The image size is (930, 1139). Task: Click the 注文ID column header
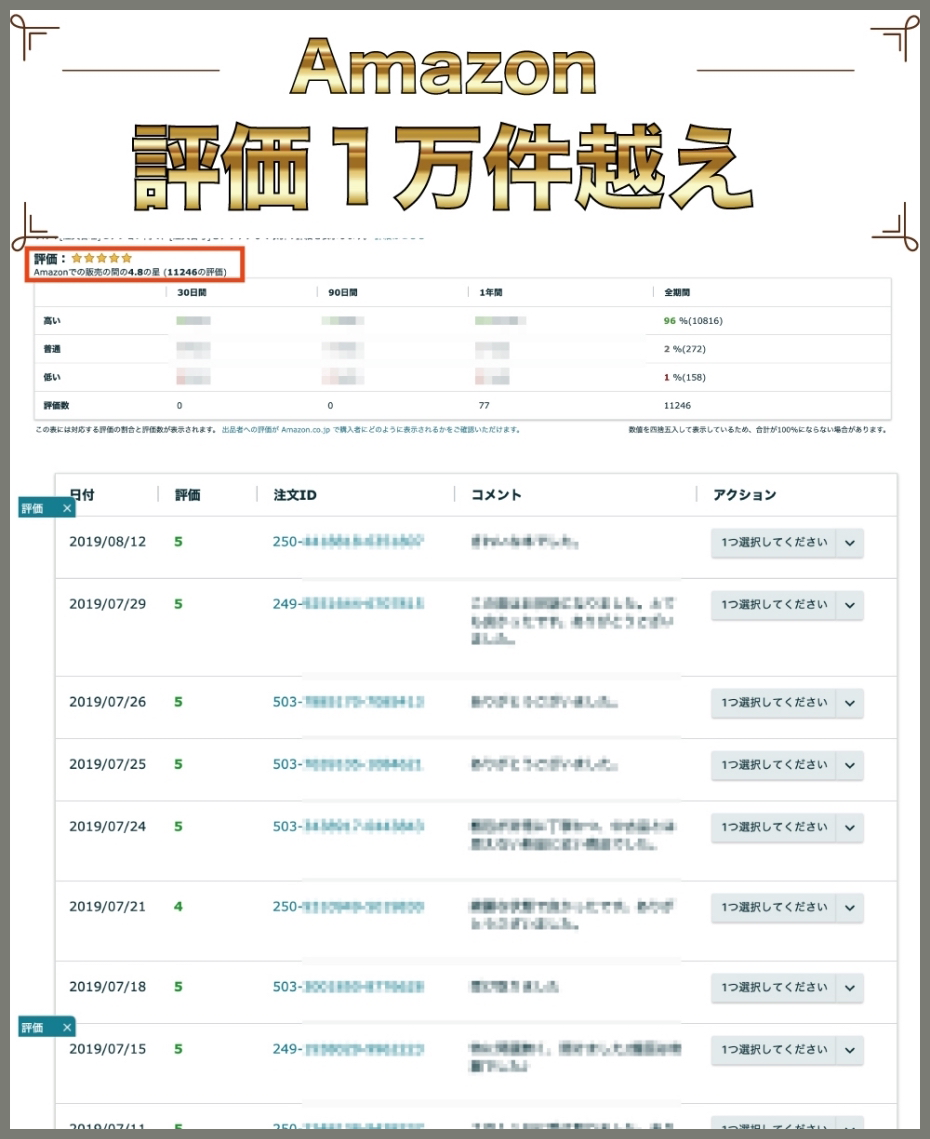(x=295, y=495)
